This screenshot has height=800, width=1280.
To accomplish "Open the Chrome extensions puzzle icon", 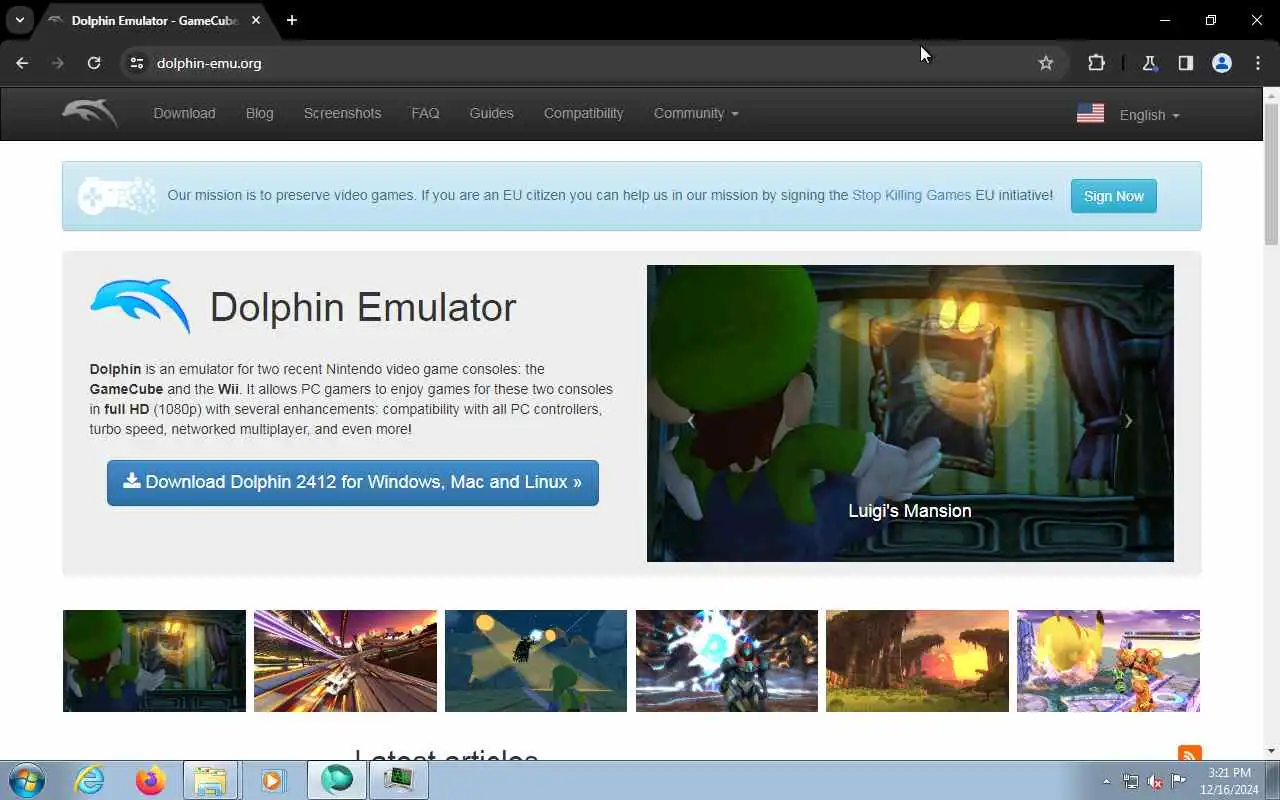I will point(1096,63).
